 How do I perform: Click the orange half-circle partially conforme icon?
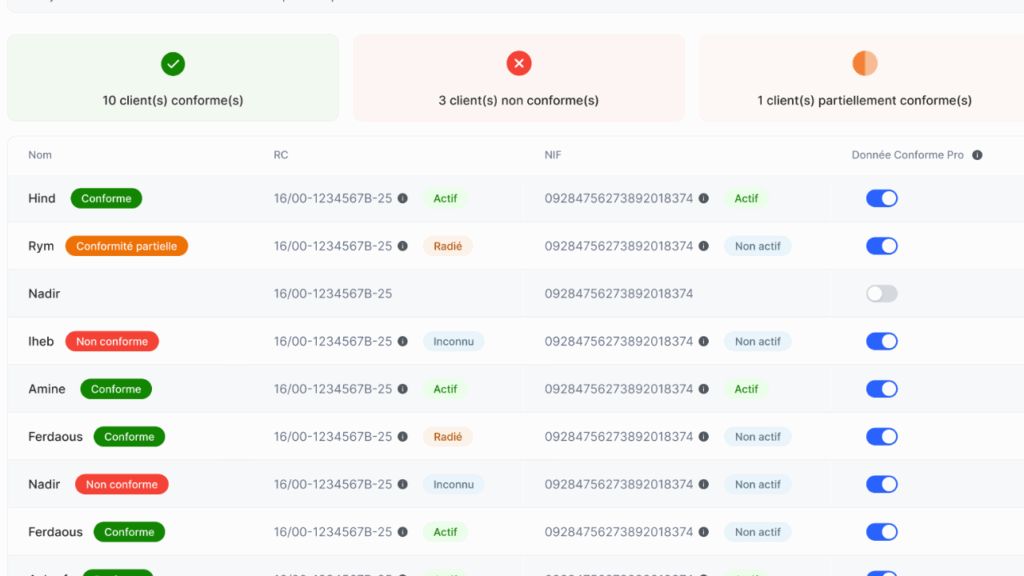point(864,64)
